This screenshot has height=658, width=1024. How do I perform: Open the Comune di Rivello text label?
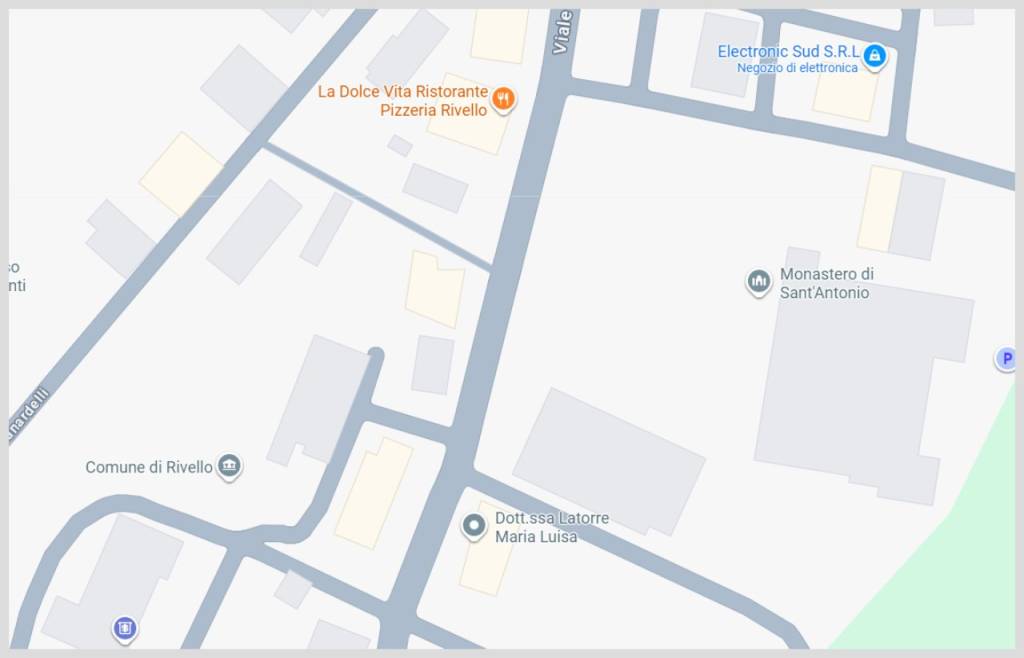[149, 467]
